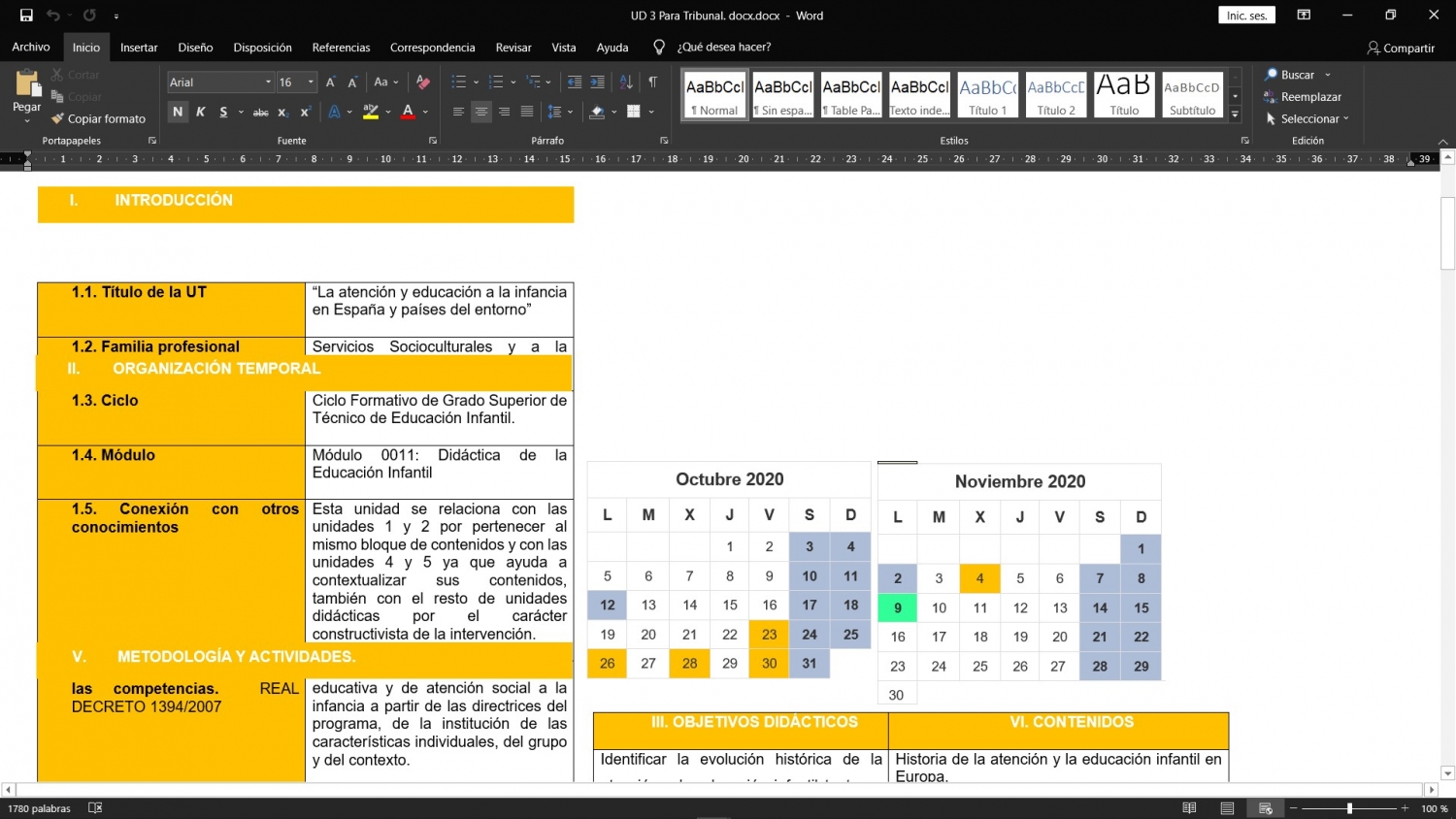
Task: Click the Inic. ses. sign-in button
Action: pyautogui.click(x=1246, y=16)
